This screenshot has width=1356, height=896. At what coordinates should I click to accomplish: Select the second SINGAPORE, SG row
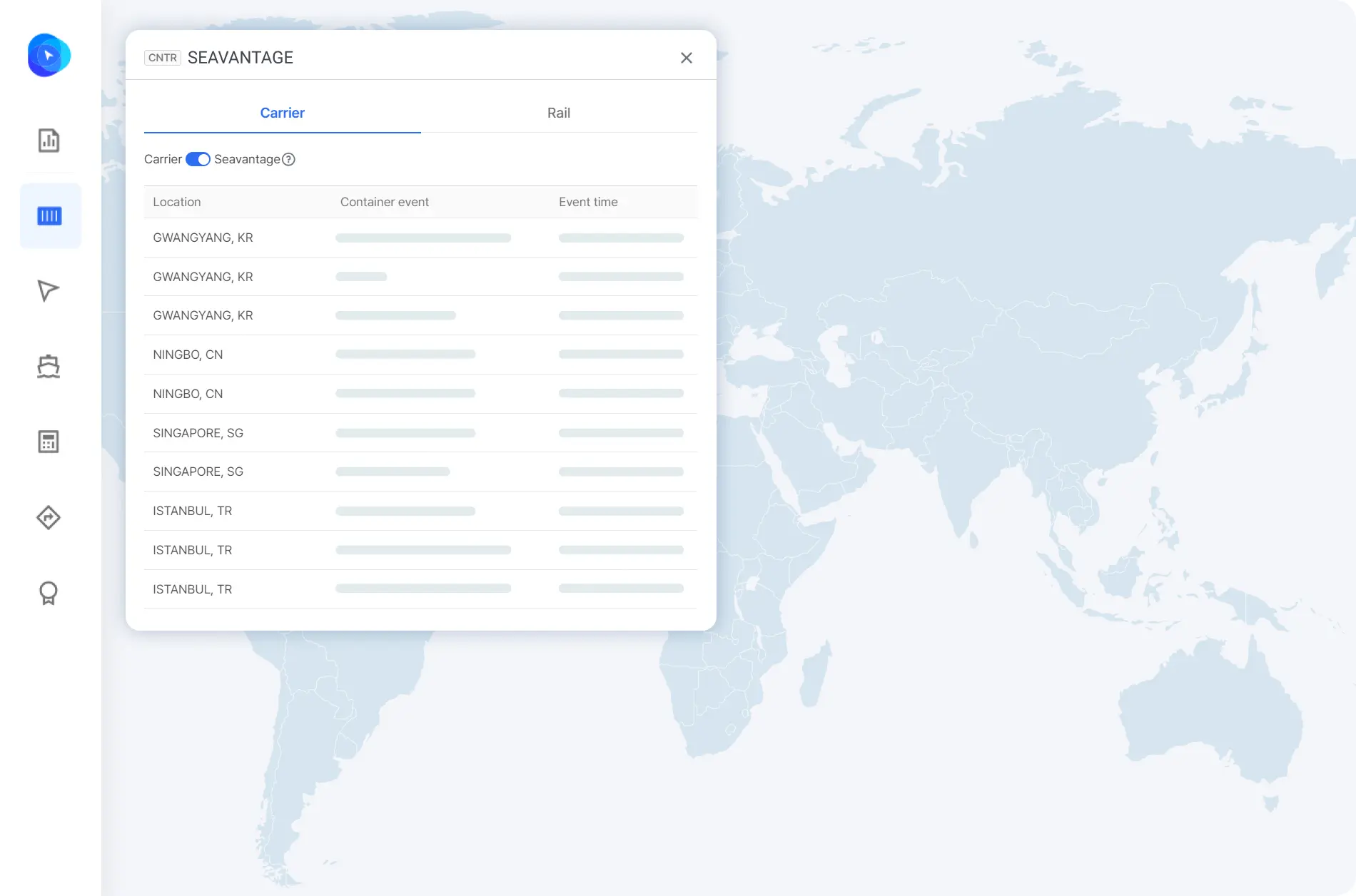point(420,472)
